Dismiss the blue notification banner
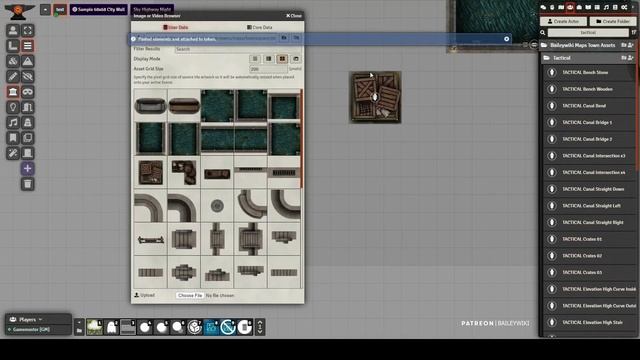 point(507,39)
